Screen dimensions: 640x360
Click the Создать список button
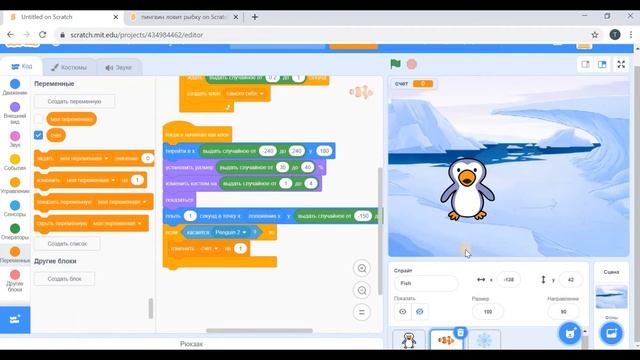click(x=67, y=244)
